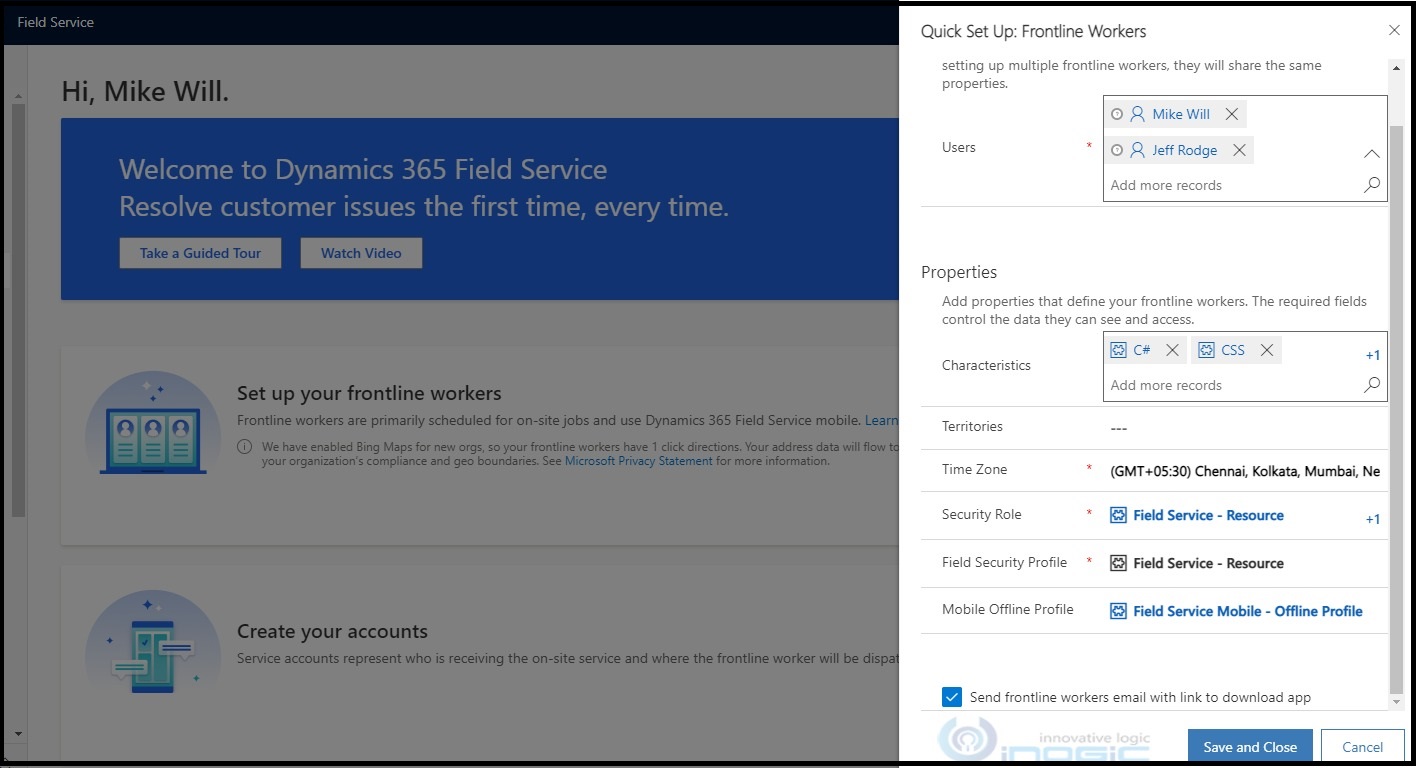Expand the +1 more Characteristics
Screen dimensions: 1416x768
click(x=1373, y=355)
